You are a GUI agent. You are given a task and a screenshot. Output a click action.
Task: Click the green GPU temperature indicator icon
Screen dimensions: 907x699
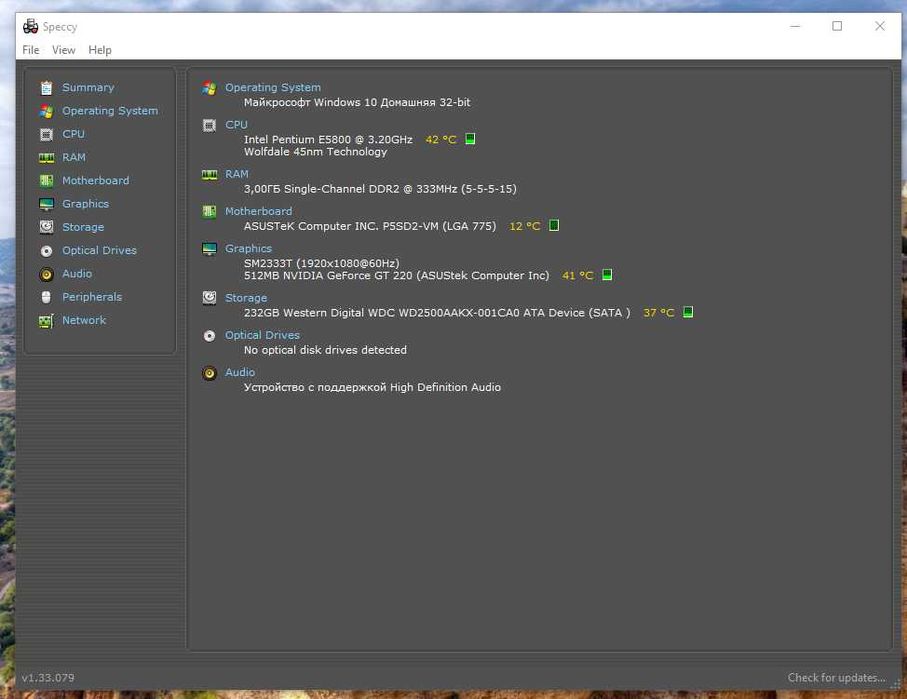607,275
